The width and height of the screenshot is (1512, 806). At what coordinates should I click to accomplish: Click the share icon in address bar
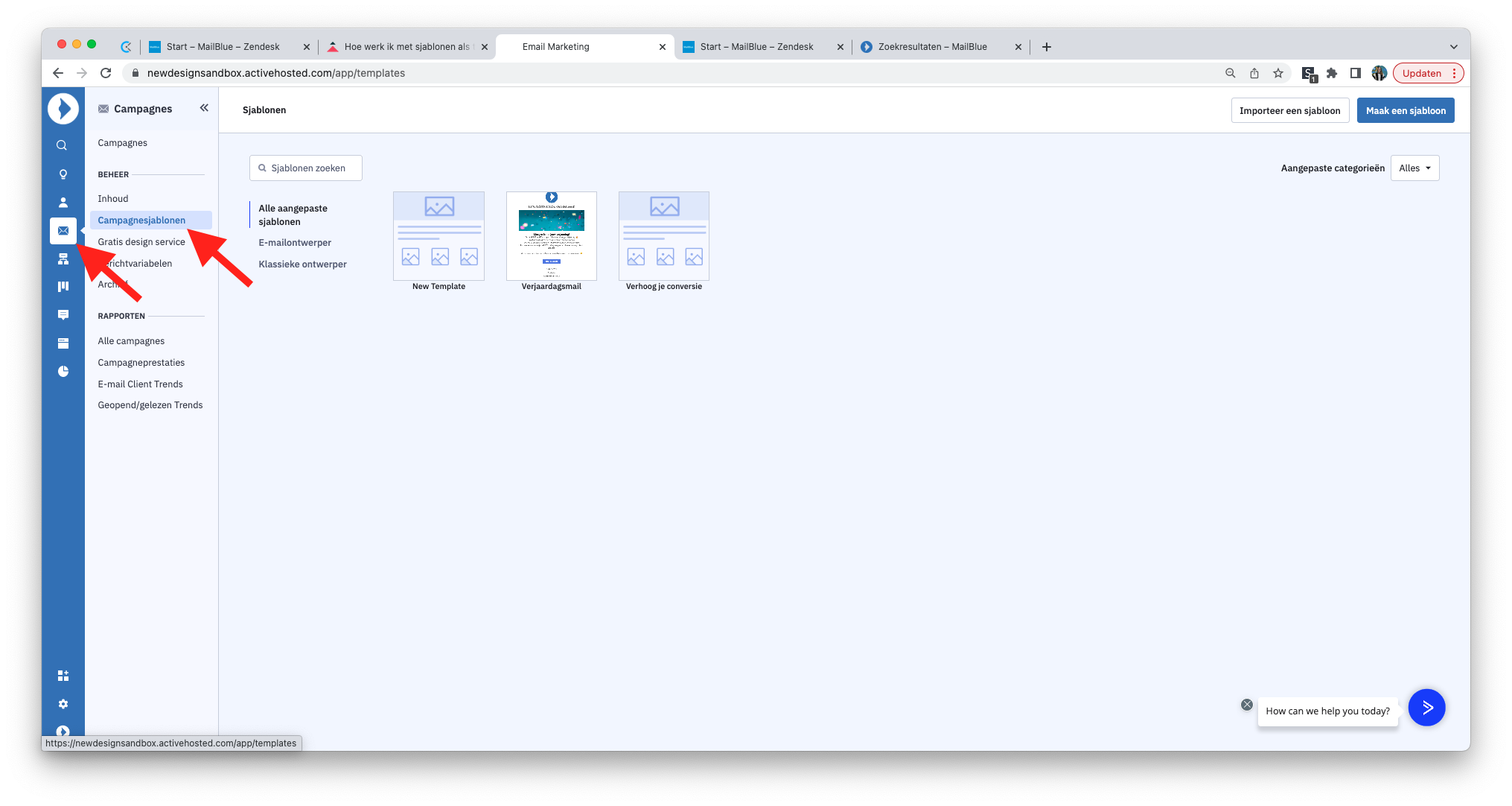point(1254,73)
